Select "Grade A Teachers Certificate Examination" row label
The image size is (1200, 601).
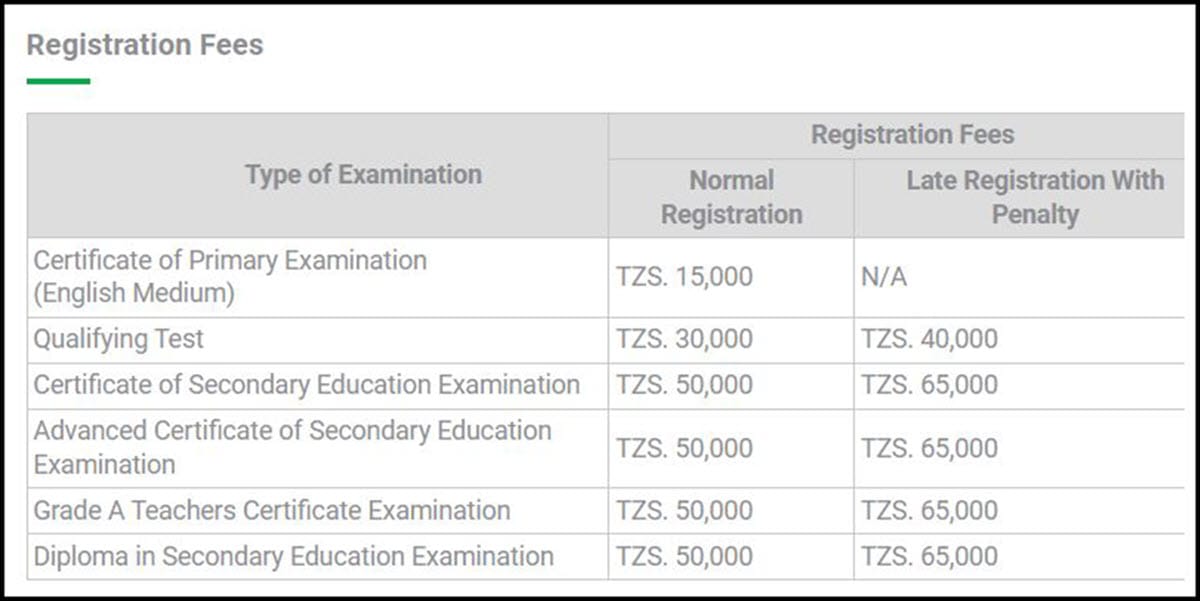click(x=272, y=510)
